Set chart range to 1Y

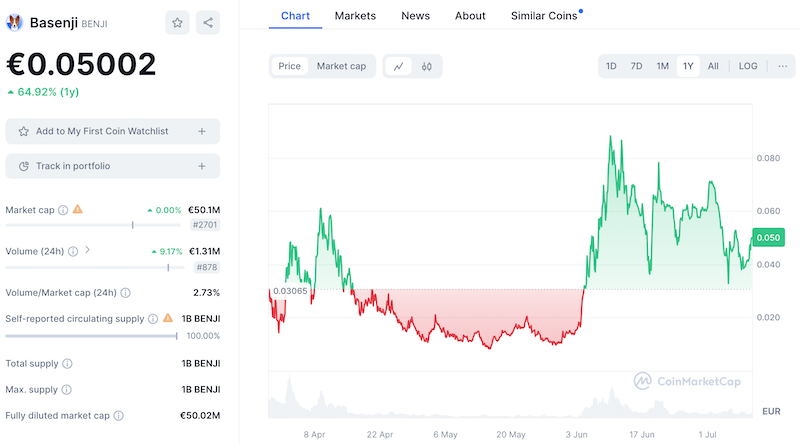tap(688, 66)
